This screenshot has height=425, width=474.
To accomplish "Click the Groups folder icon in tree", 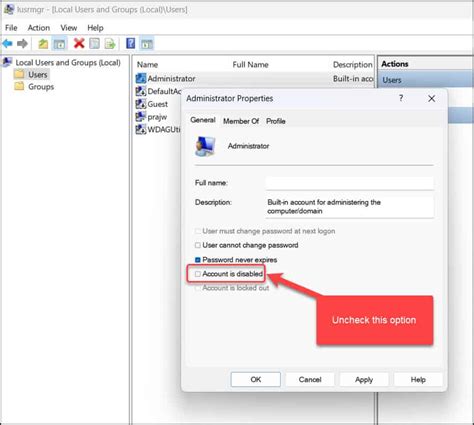I will [x=19, y=86].
